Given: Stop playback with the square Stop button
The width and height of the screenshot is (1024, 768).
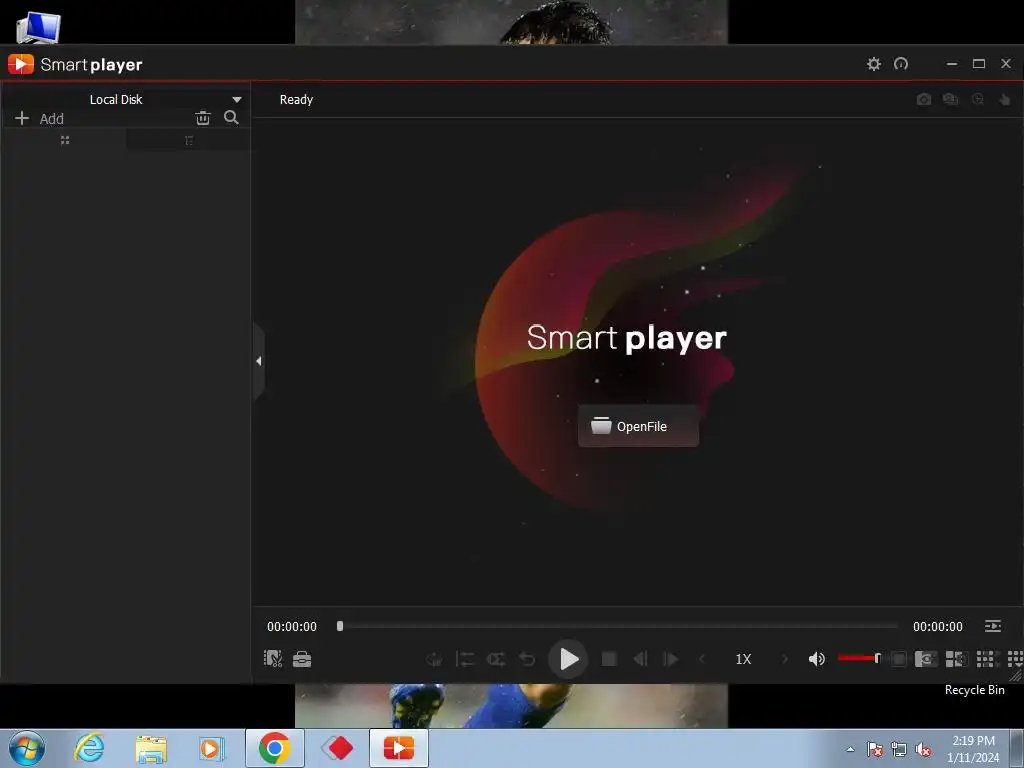Looking at the screenshot, I should [x=609, y=660].
